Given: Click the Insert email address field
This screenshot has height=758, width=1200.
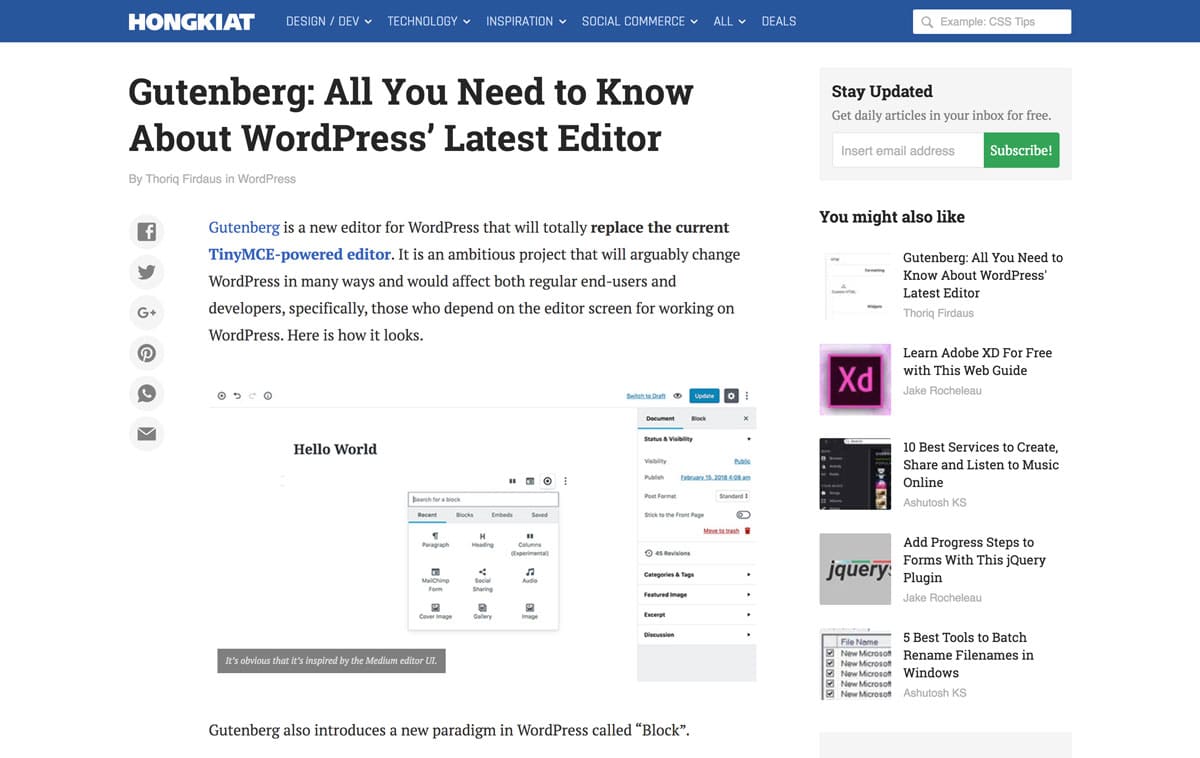Looking at the screenshot, I should pyautogui.click(x=908, y=150).
